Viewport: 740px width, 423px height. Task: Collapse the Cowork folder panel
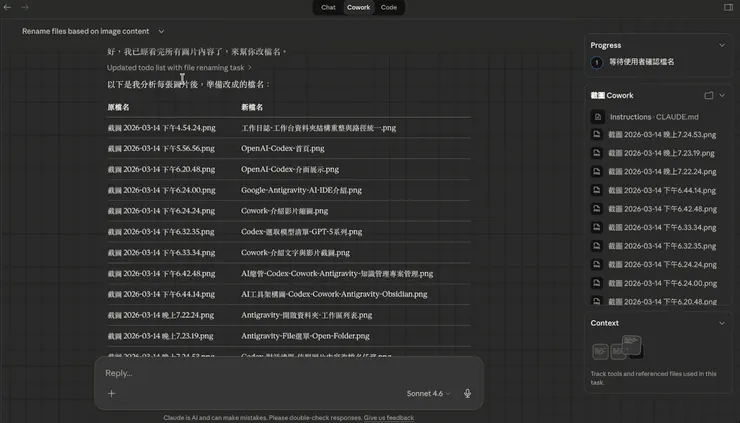[722, 95]
